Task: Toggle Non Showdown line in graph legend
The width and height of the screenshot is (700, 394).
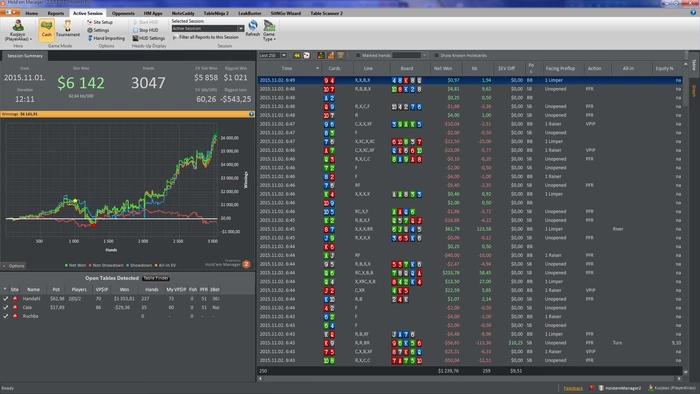Action: pos(106,265)
